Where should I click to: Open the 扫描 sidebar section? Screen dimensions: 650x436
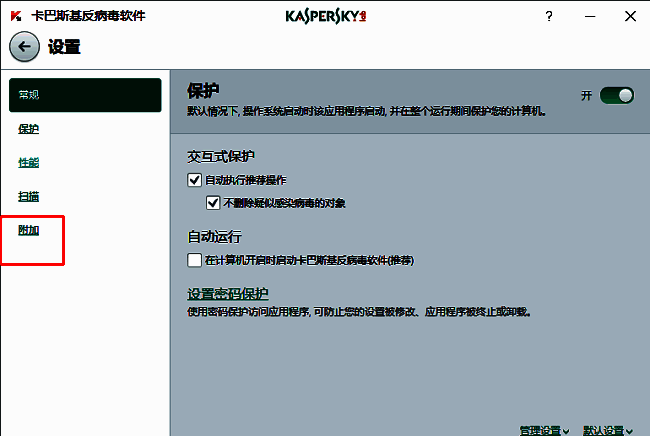[29, 196]
